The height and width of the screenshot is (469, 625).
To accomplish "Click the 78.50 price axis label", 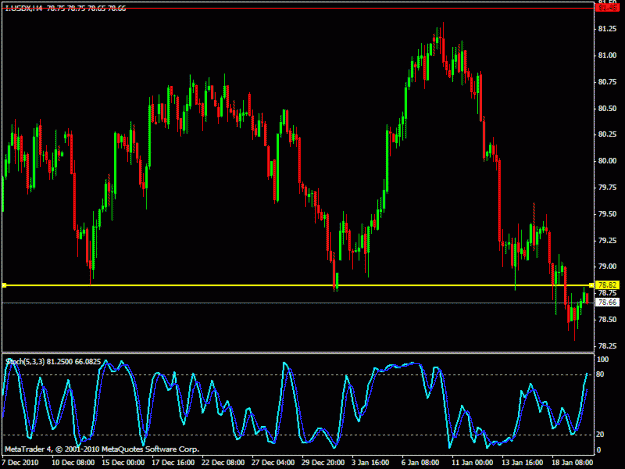I will 607,320.
